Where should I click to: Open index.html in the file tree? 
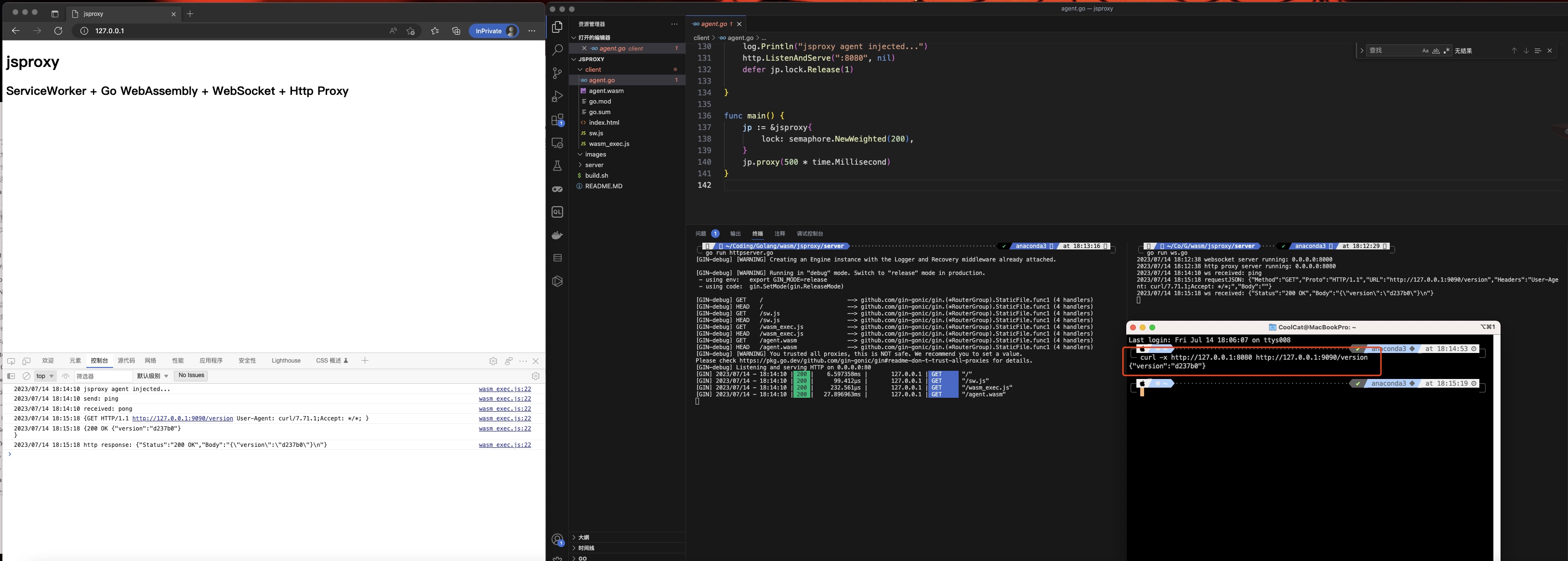tap(604, 123)
